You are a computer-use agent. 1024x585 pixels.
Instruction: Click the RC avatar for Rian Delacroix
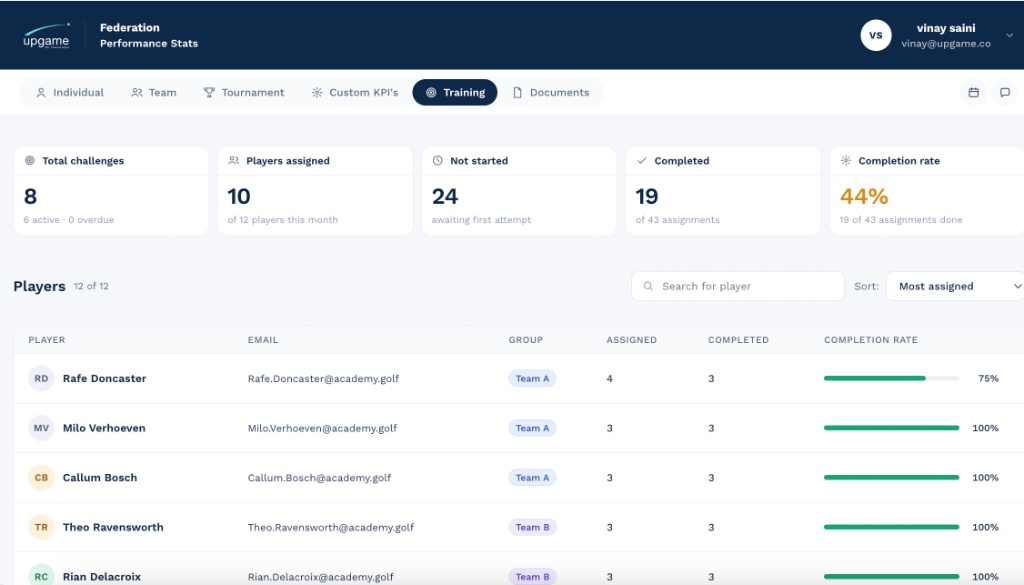point(41,577)
